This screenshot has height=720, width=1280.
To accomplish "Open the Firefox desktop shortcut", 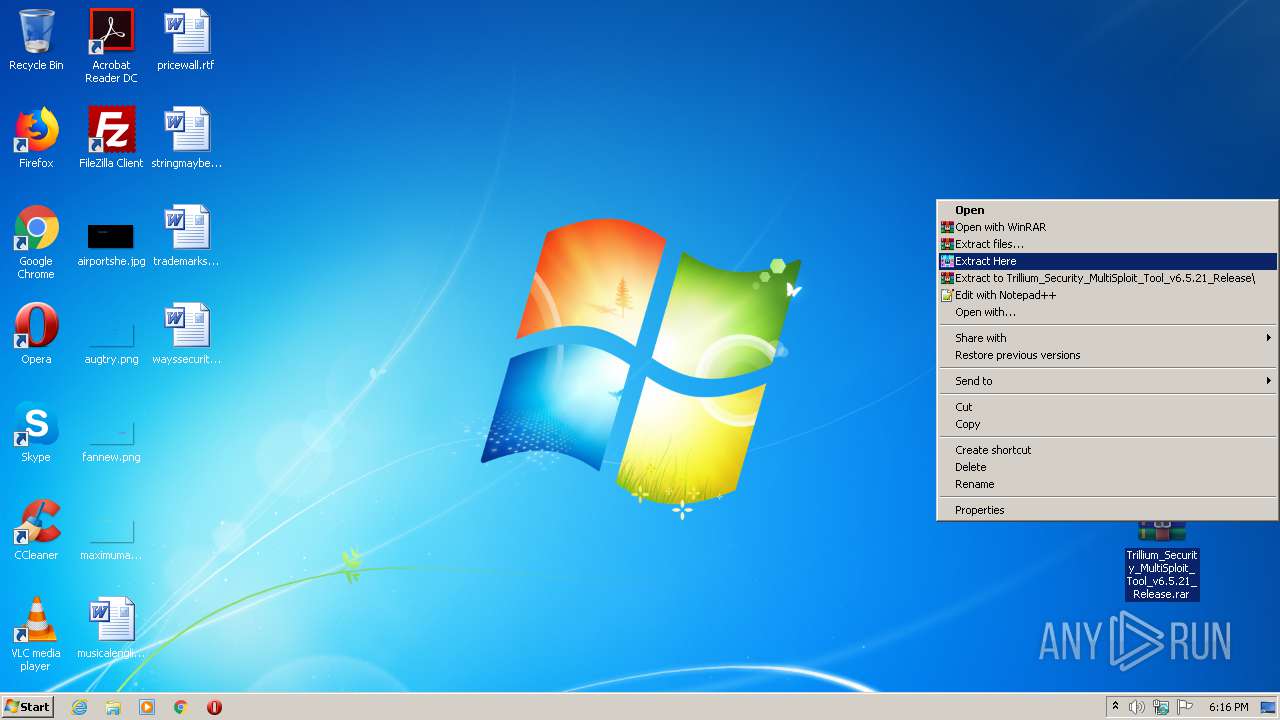I will 36,138.
